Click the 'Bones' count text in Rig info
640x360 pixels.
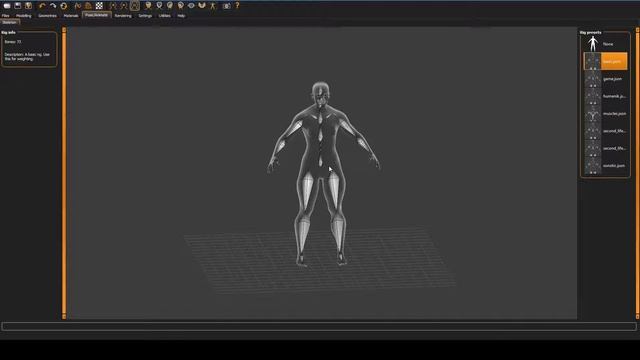[x=13, y=42]
